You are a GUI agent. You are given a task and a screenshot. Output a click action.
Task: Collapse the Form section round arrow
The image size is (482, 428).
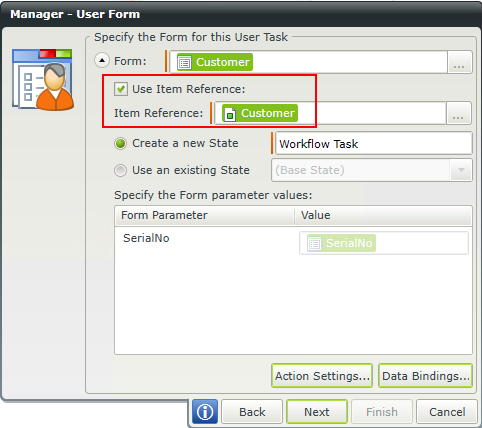tap(102, 61)
